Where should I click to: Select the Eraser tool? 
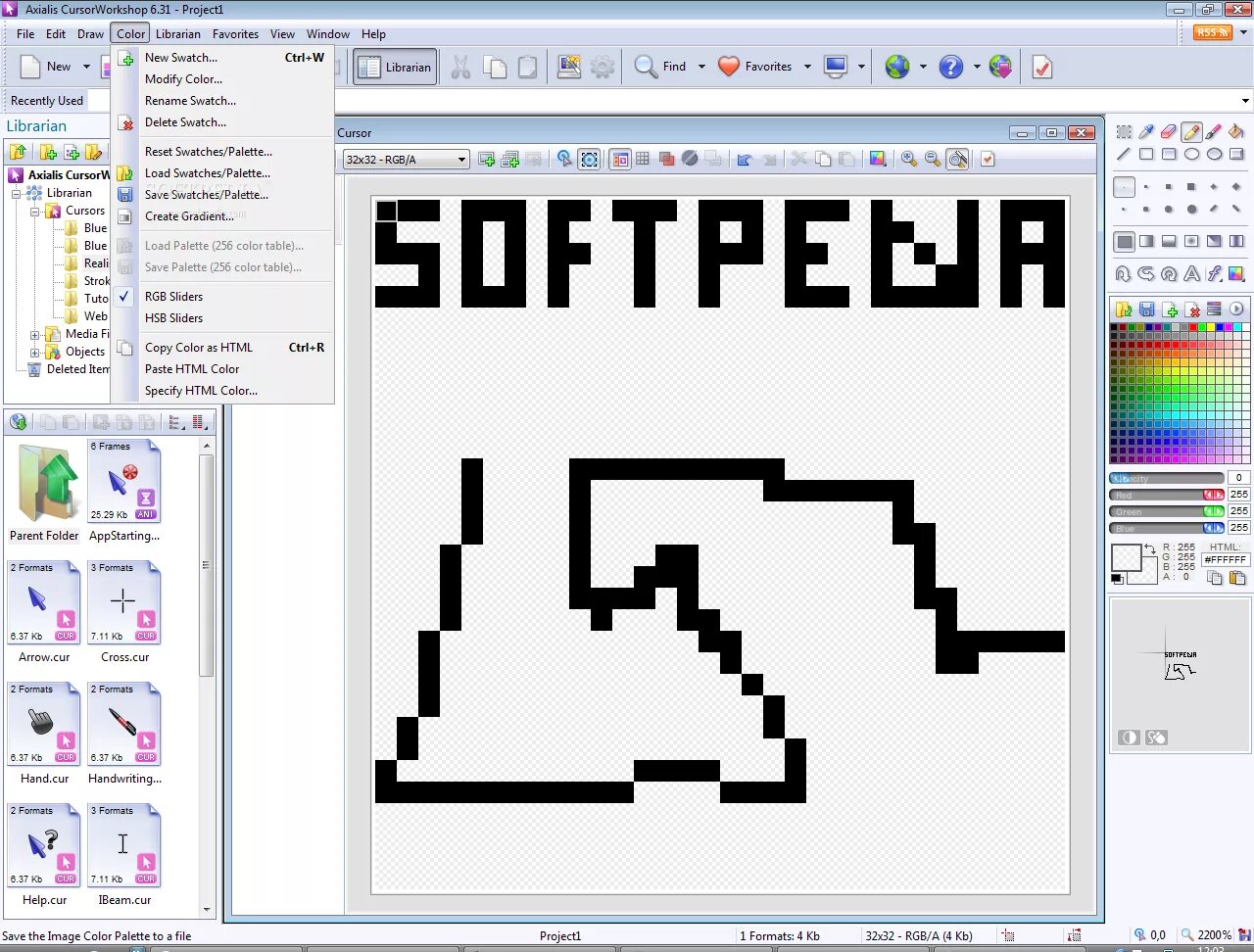pos(1169,131)
